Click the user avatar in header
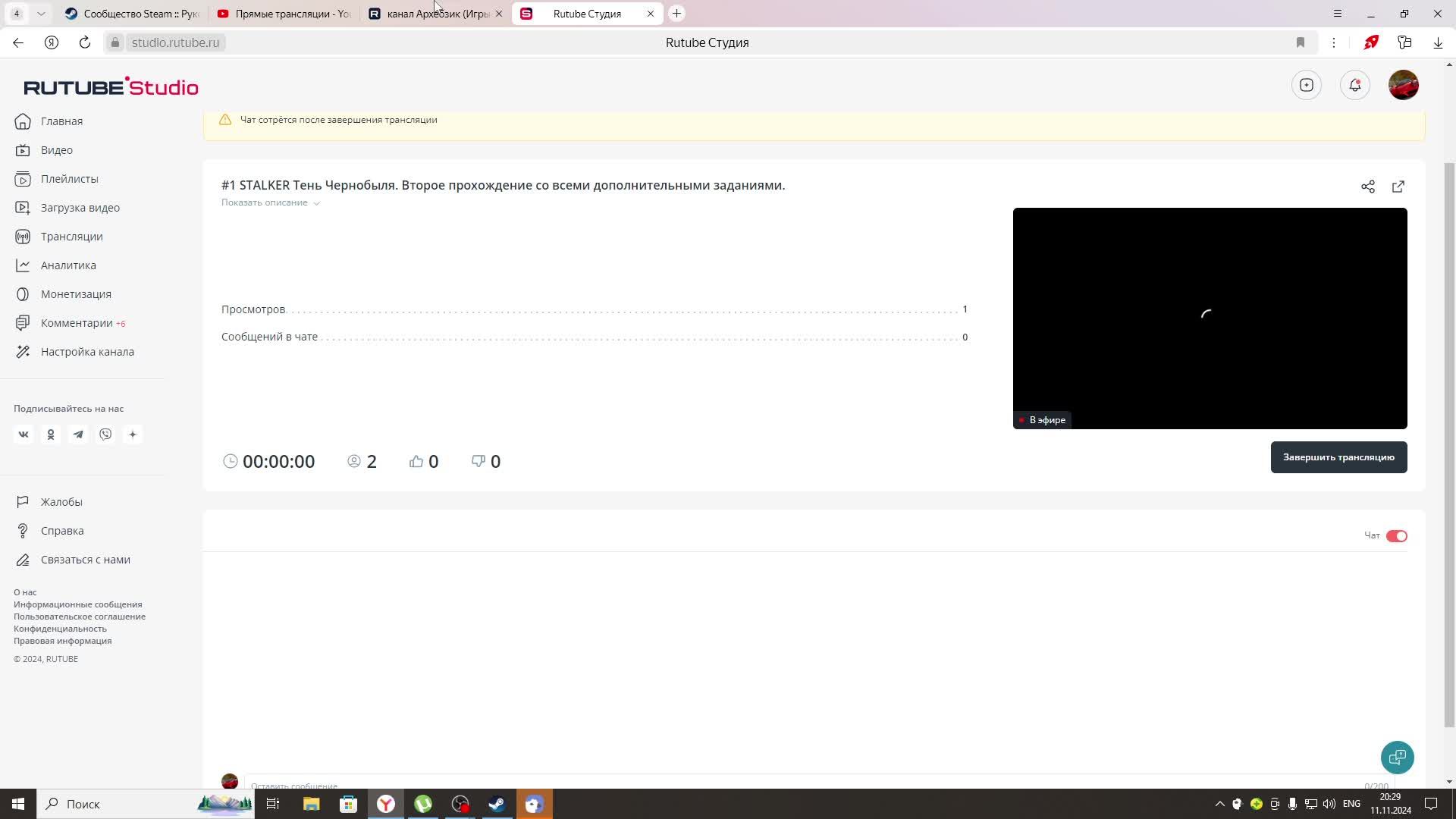Viewport: 1456px width, 819px height. point(1403,85)
